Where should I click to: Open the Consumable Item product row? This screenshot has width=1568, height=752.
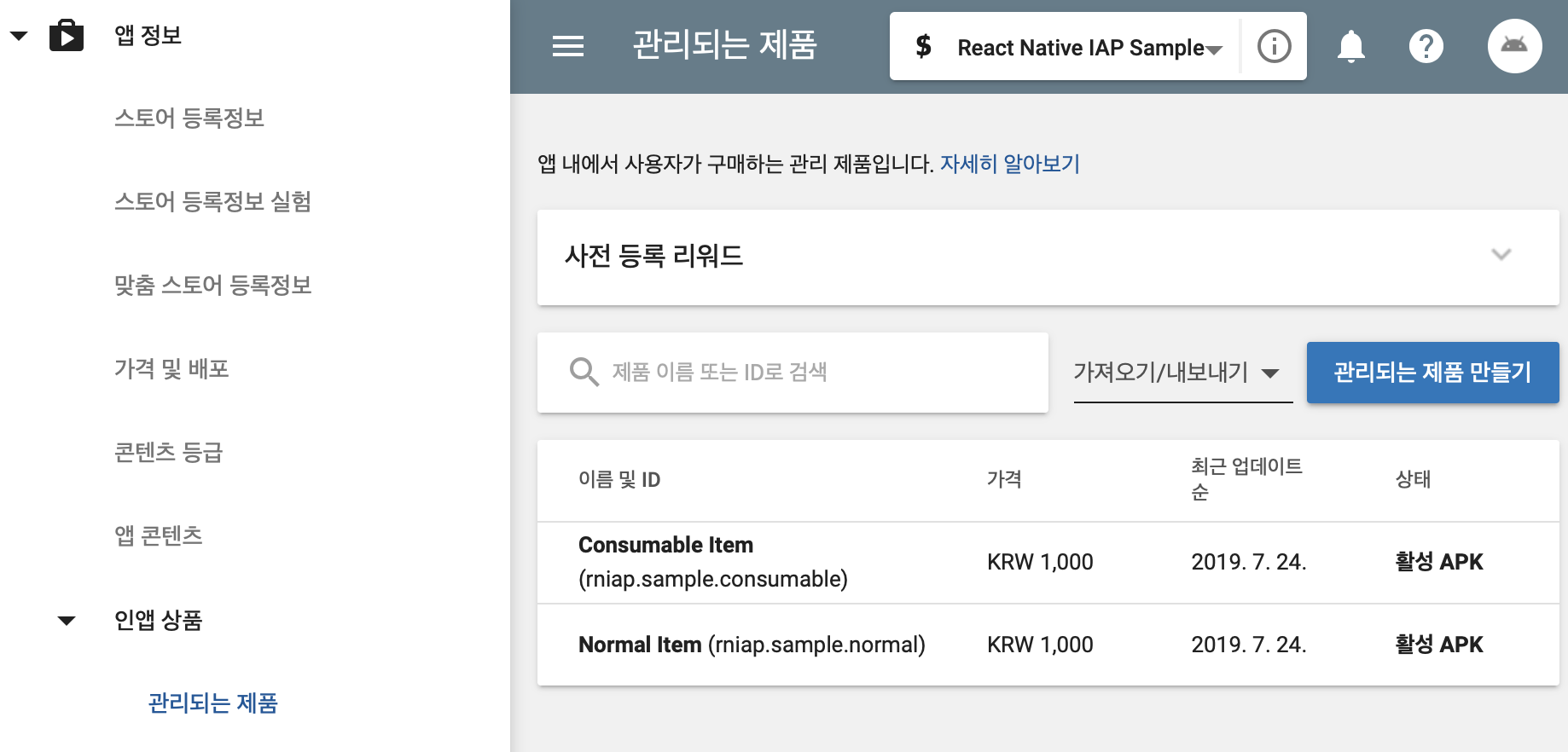(1048, 563)
